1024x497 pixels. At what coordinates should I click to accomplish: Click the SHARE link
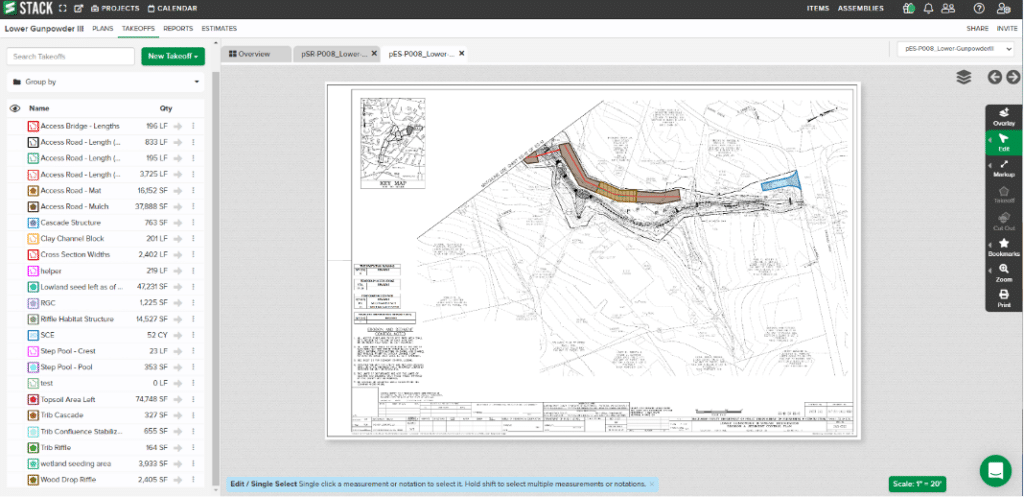[978, 29]
